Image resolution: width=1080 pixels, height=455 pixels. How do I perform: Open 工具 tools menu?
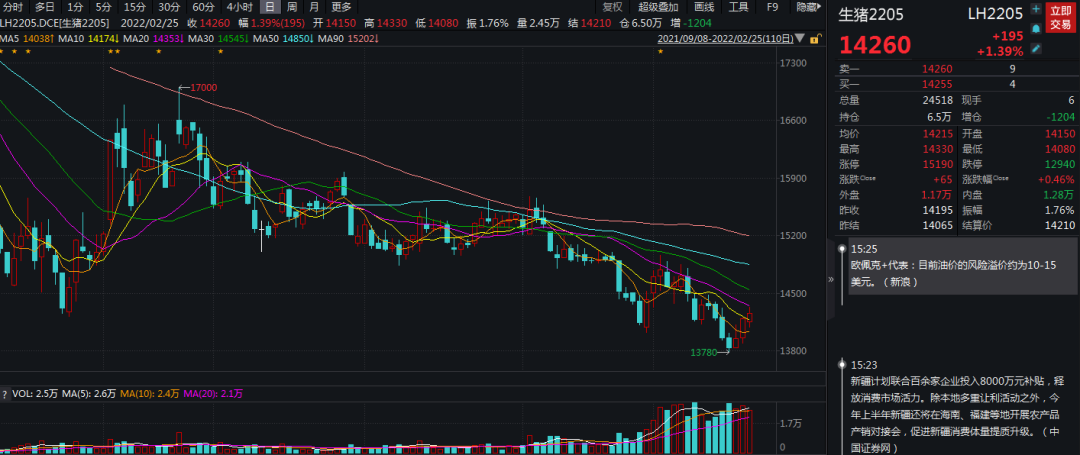tap(738, 8)
